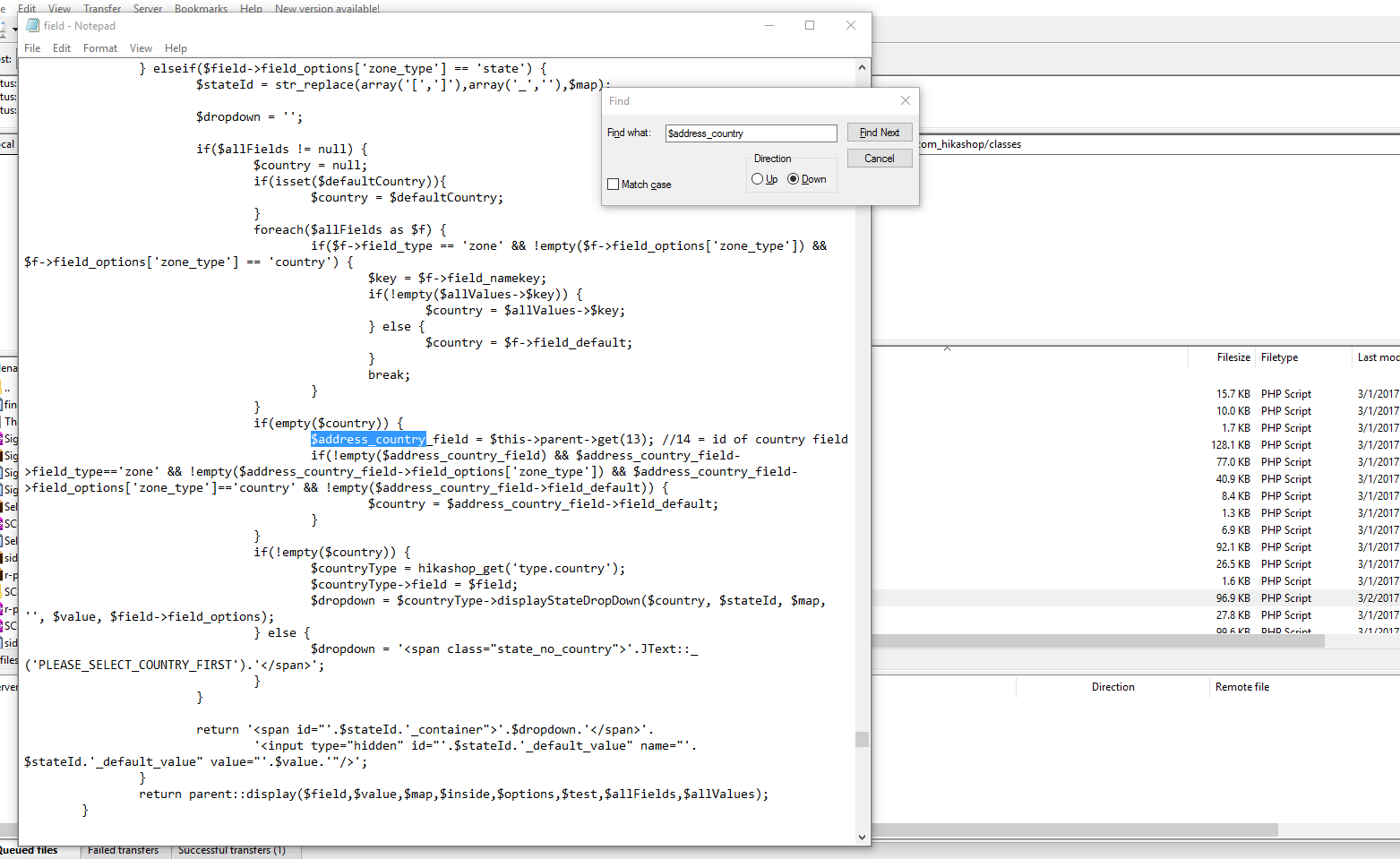Screen dimensions: 1400x859
Task: Click the Notepad icon in title bar
Action: 32,26
